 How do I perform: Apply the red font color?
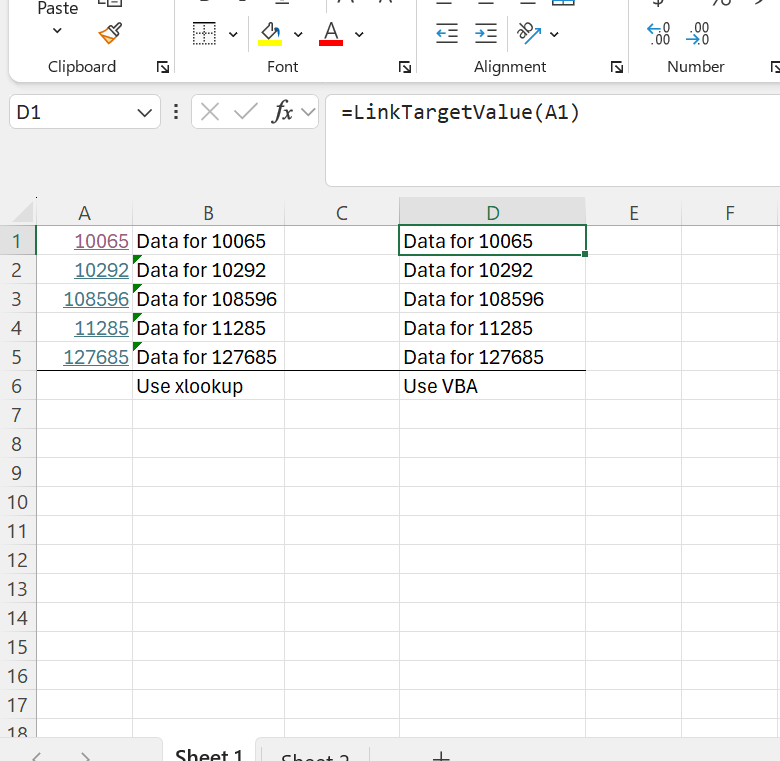click(x=331, y=34)
